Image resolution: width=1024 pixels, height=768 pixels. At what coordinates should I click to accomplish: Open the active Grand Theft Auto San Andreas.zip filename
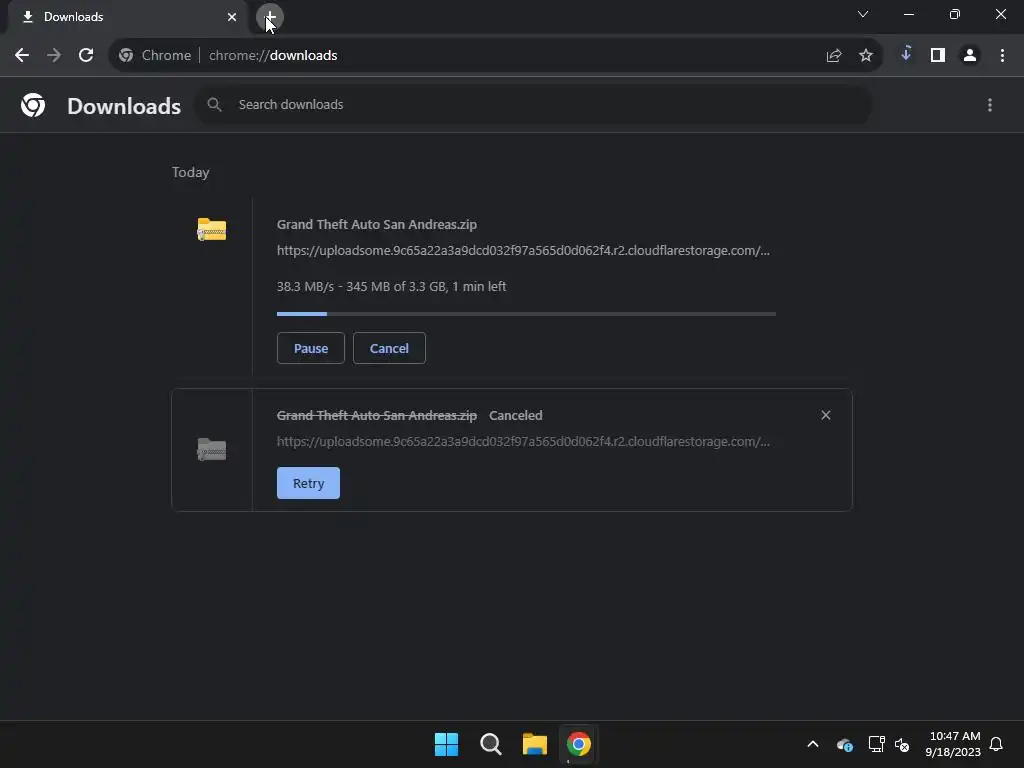pyautogui.click(x=377, y=225)
